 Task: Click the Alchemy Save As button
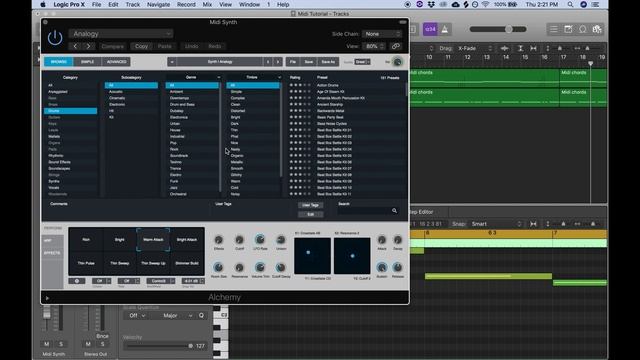328,62
